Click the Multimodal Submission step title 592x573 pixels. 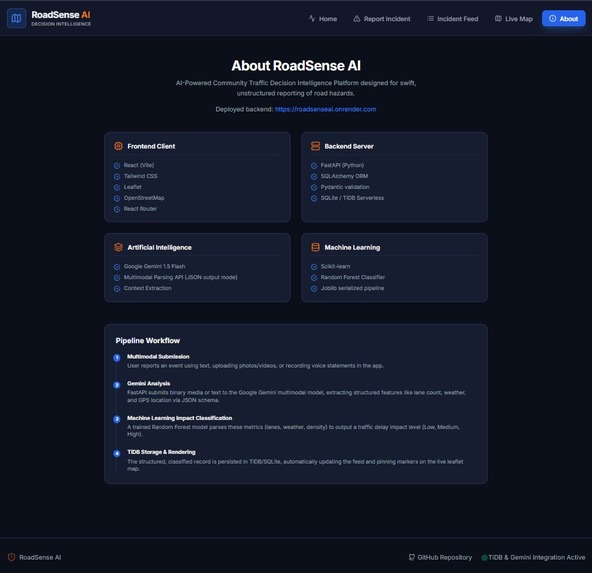(x=158, y=356)
